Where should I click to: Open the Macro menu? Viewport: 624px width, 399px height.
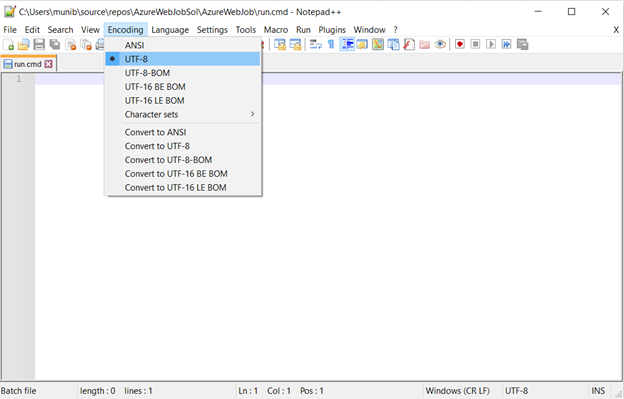(276, 30)
